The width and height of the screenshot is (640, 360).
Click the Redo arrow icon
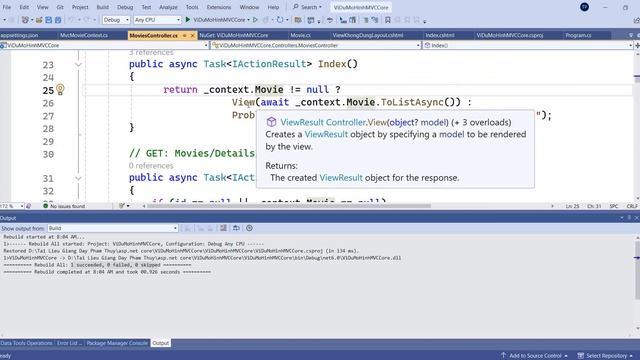(x=87, y=20)
